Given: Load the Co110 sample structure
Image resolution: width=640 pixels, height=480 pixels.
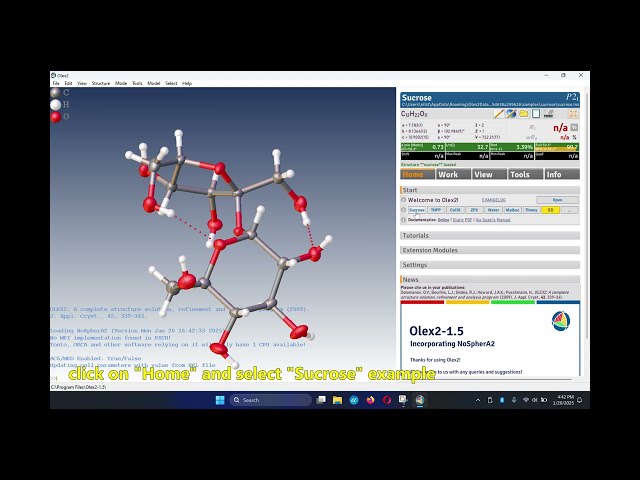Looking at the screenshot, I should click(455, 210).
